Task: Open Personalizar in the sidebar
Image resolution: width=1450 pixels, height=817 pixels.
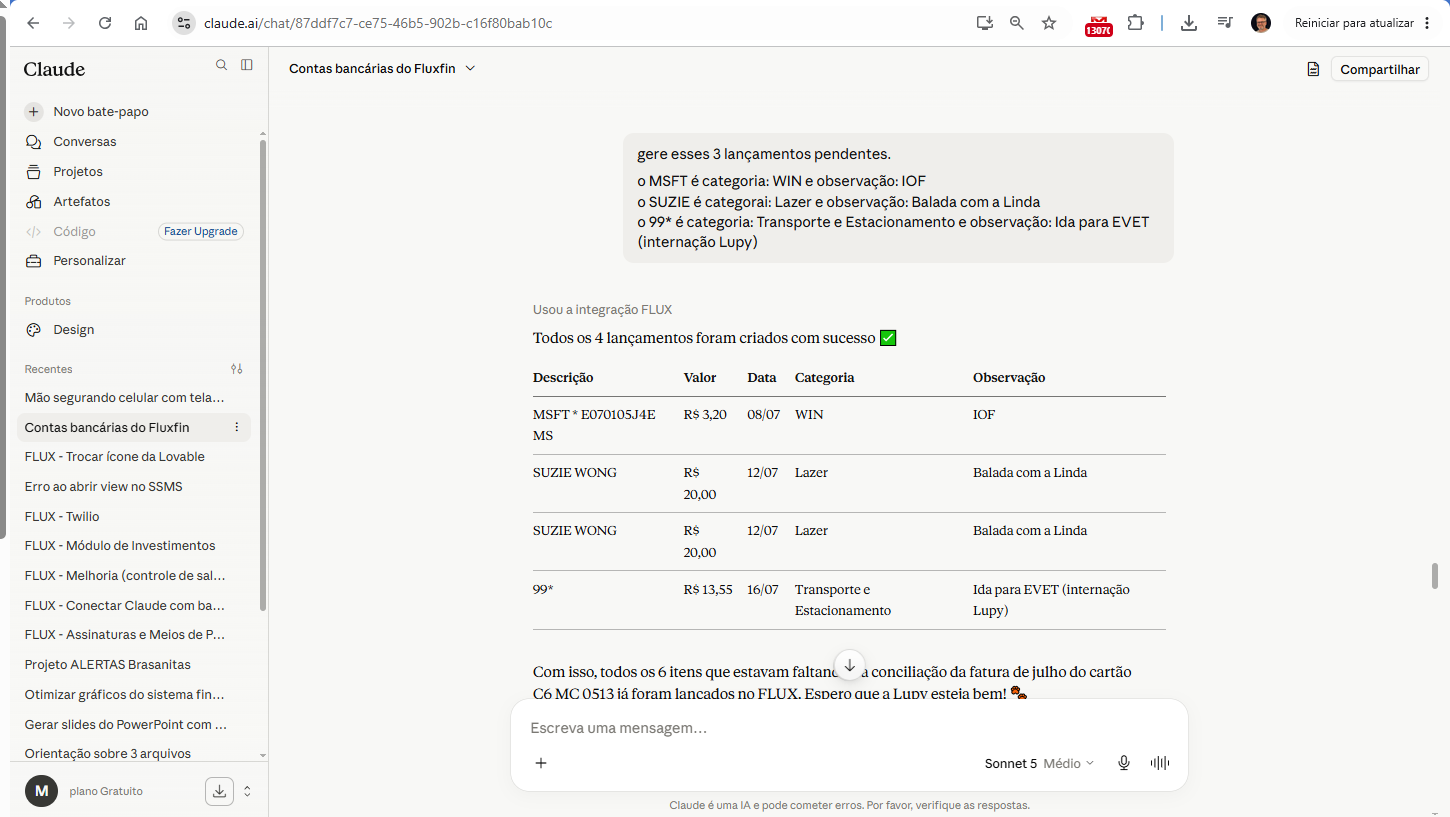Action: pyautogui.click(x=90, y=261)
